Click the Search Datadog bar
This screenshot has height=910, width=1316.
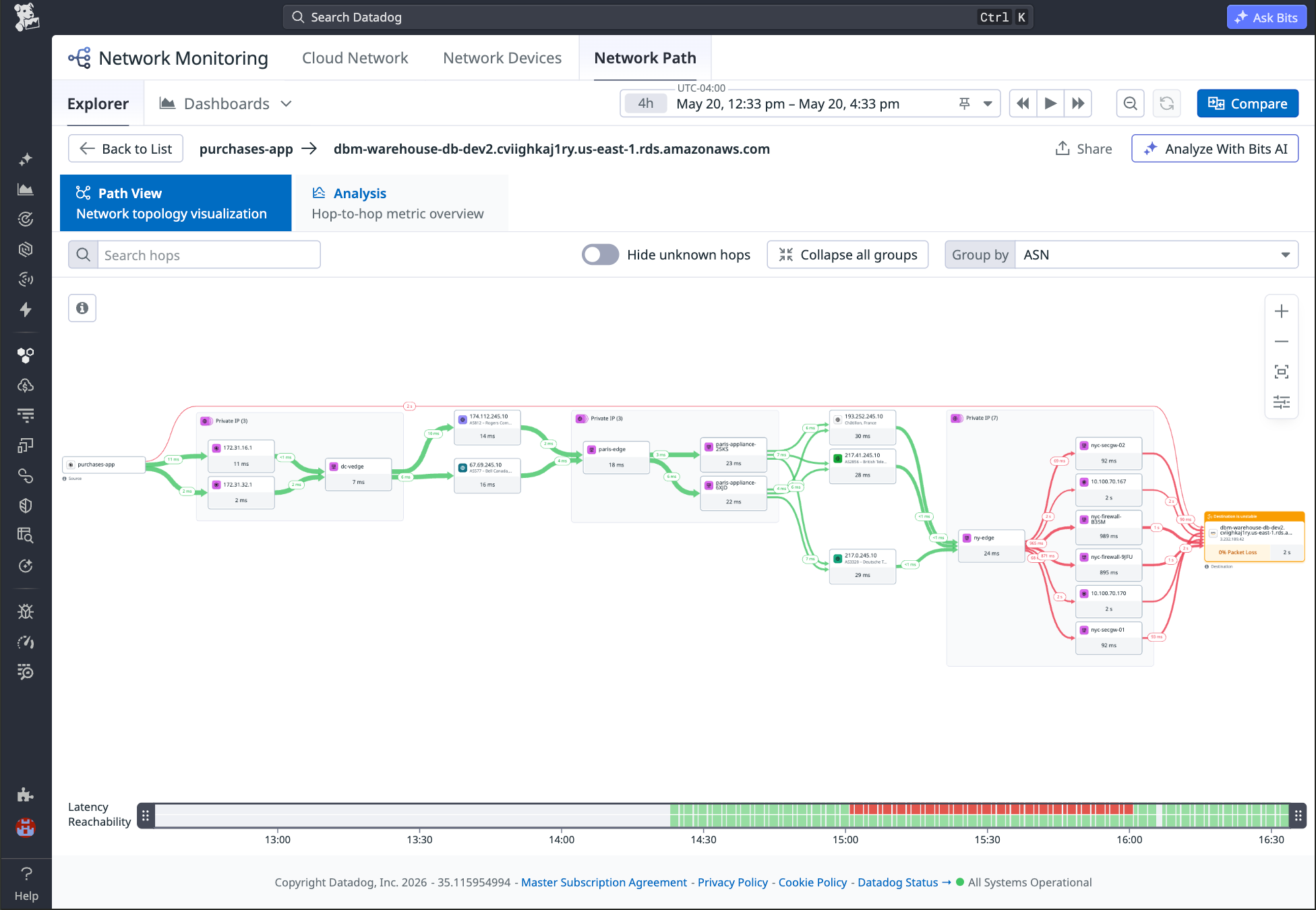658,18
